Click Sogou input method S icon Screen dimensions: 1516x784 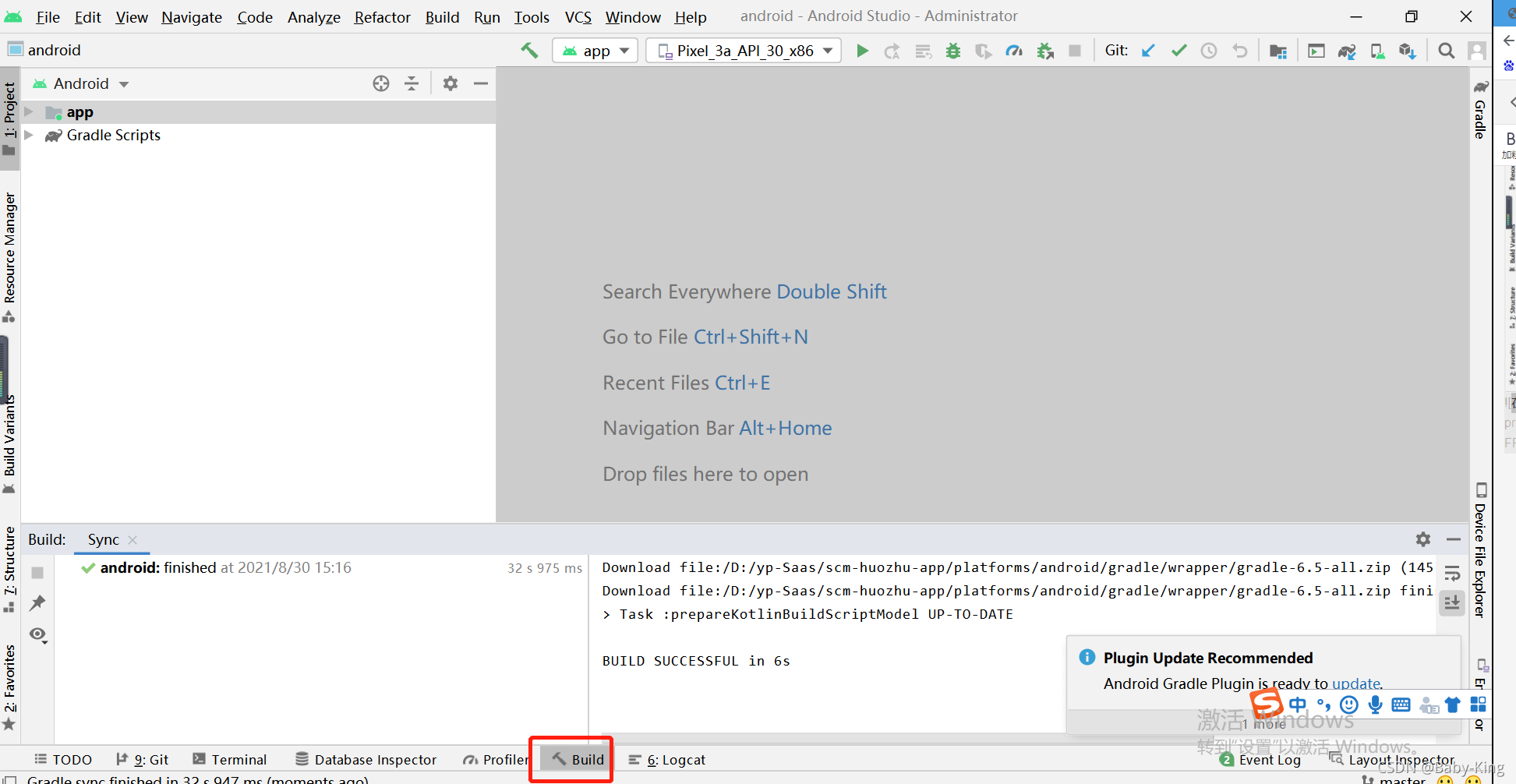pyautogui.click(x=1267, y=704)
